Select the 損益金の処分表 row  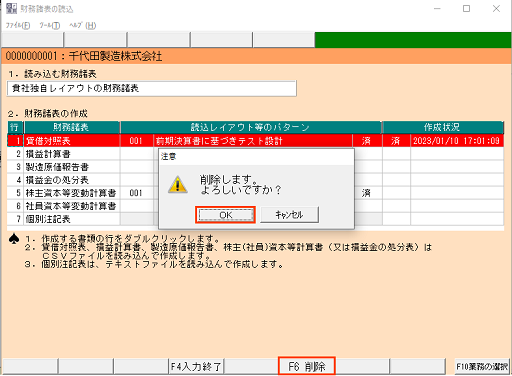(255, 180)
